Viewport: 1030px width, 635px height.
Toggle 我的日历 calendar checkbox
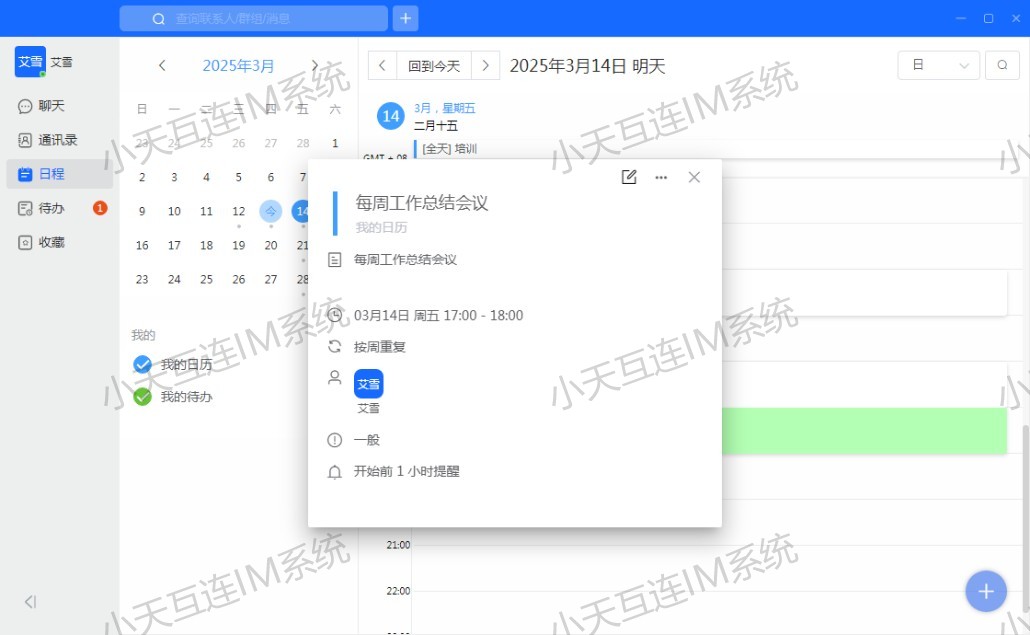pos(143,365)
